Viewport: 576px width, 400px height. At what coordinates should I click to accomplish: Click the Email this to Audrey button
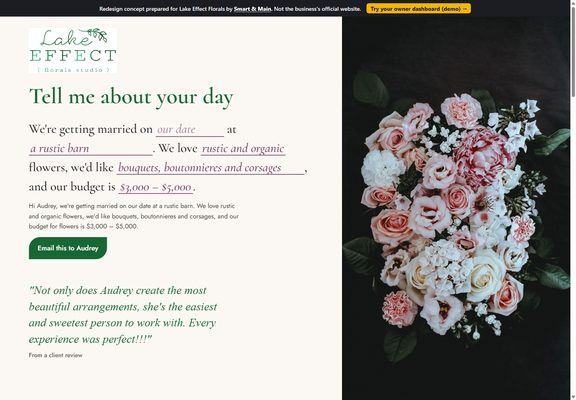pyautogui.click(x=68, y=248)
